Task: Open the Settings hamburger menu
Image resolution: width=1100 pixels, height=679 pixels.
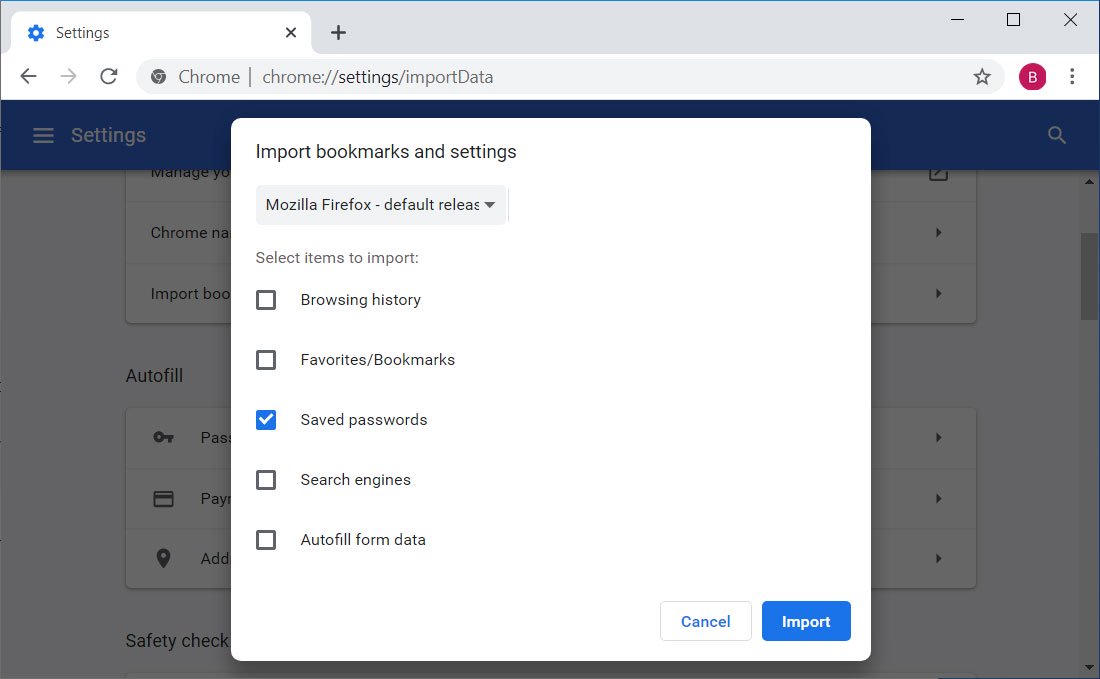Action: coord(43,135)
